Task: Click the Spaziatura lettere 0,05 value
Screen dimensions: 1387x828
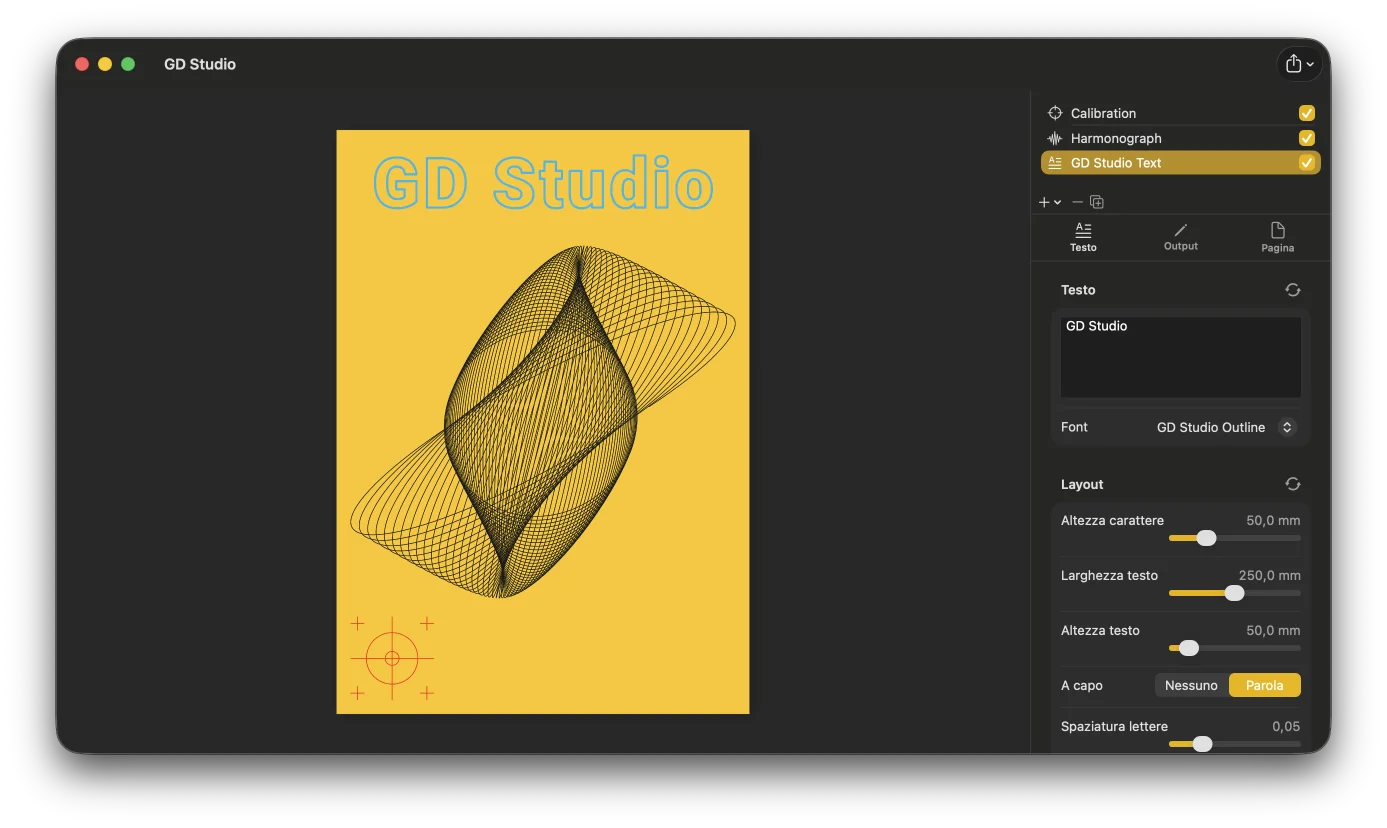Action: pyautogui.click(x=1286, y=726)
